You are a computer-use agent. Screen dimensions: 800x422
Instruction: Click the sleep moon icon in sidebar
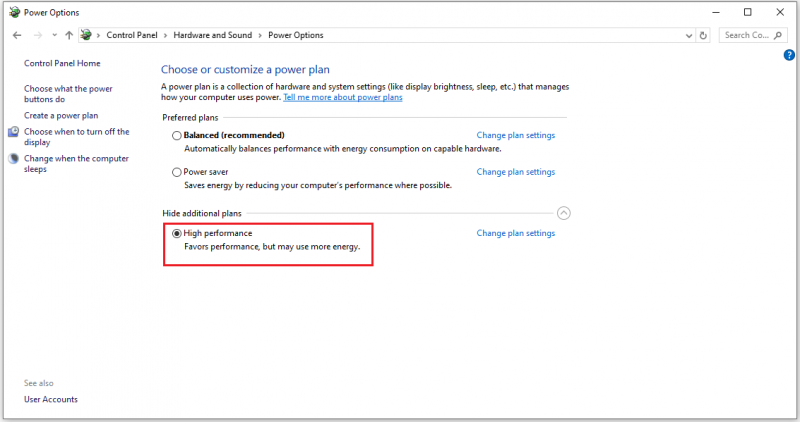(14, 159)
